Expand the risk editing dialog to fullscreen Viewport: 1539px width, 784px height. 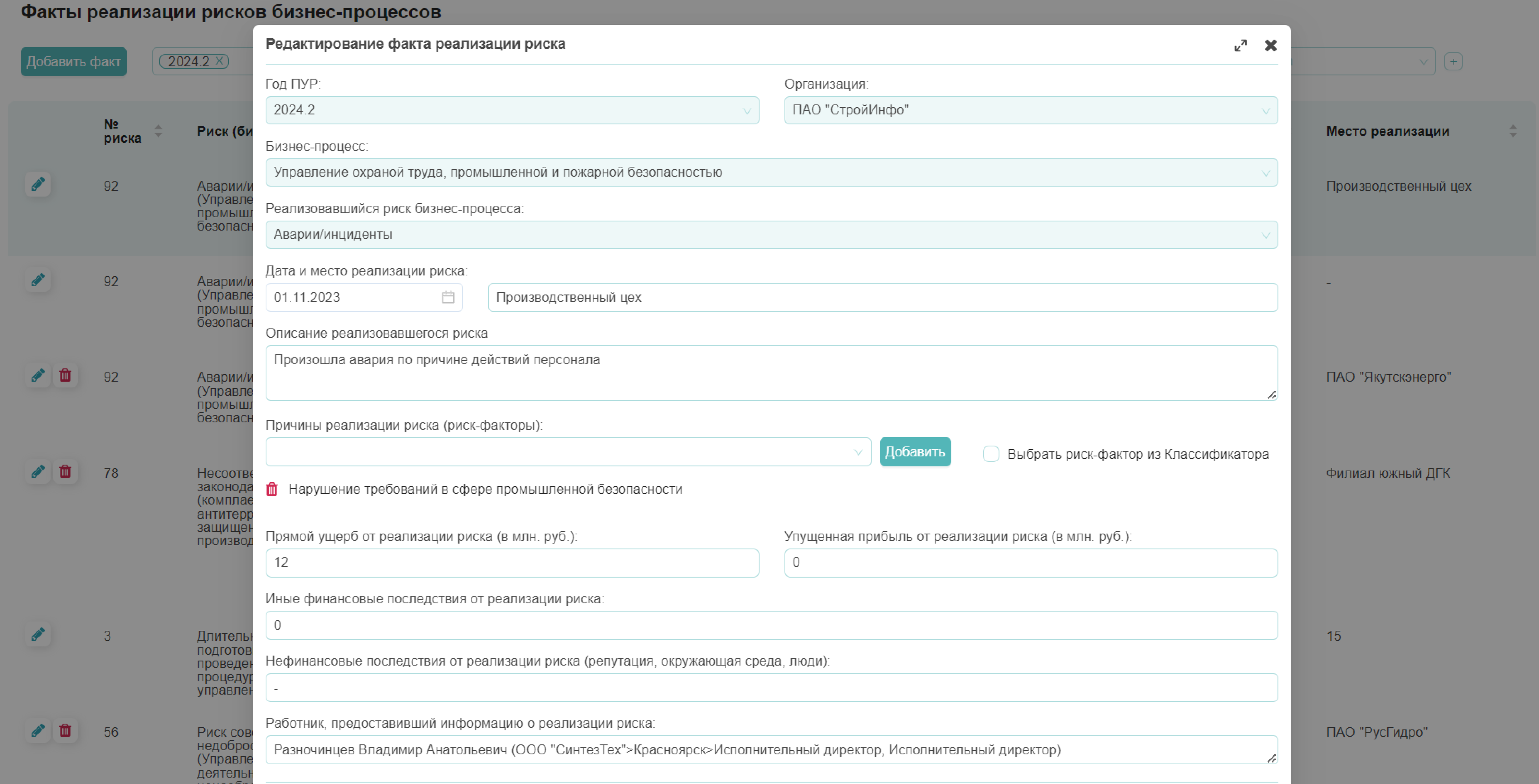coord(1240,45)
